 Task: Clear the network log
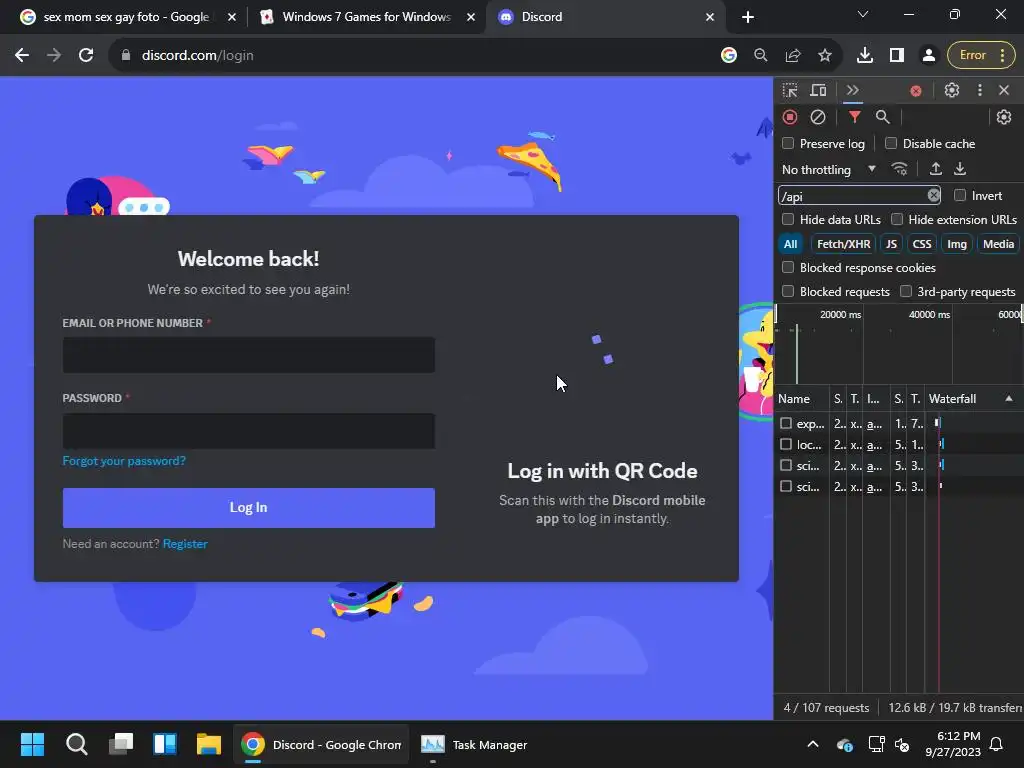[818, 117]
